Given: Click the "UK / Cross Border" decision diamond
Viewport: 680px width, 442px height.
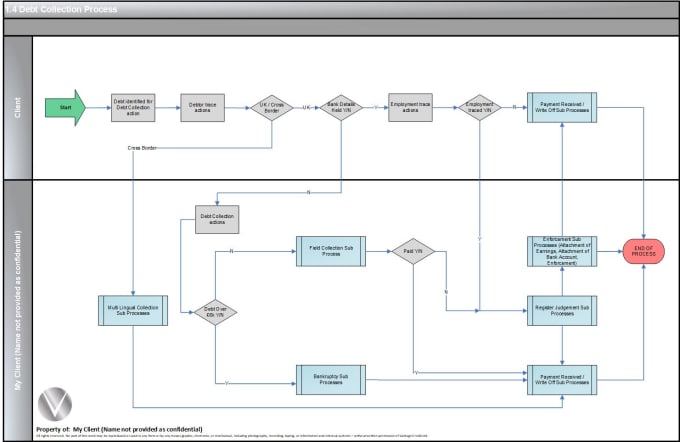Looking at the screenshot, I should pyautogui.click(x=272, y=108).
